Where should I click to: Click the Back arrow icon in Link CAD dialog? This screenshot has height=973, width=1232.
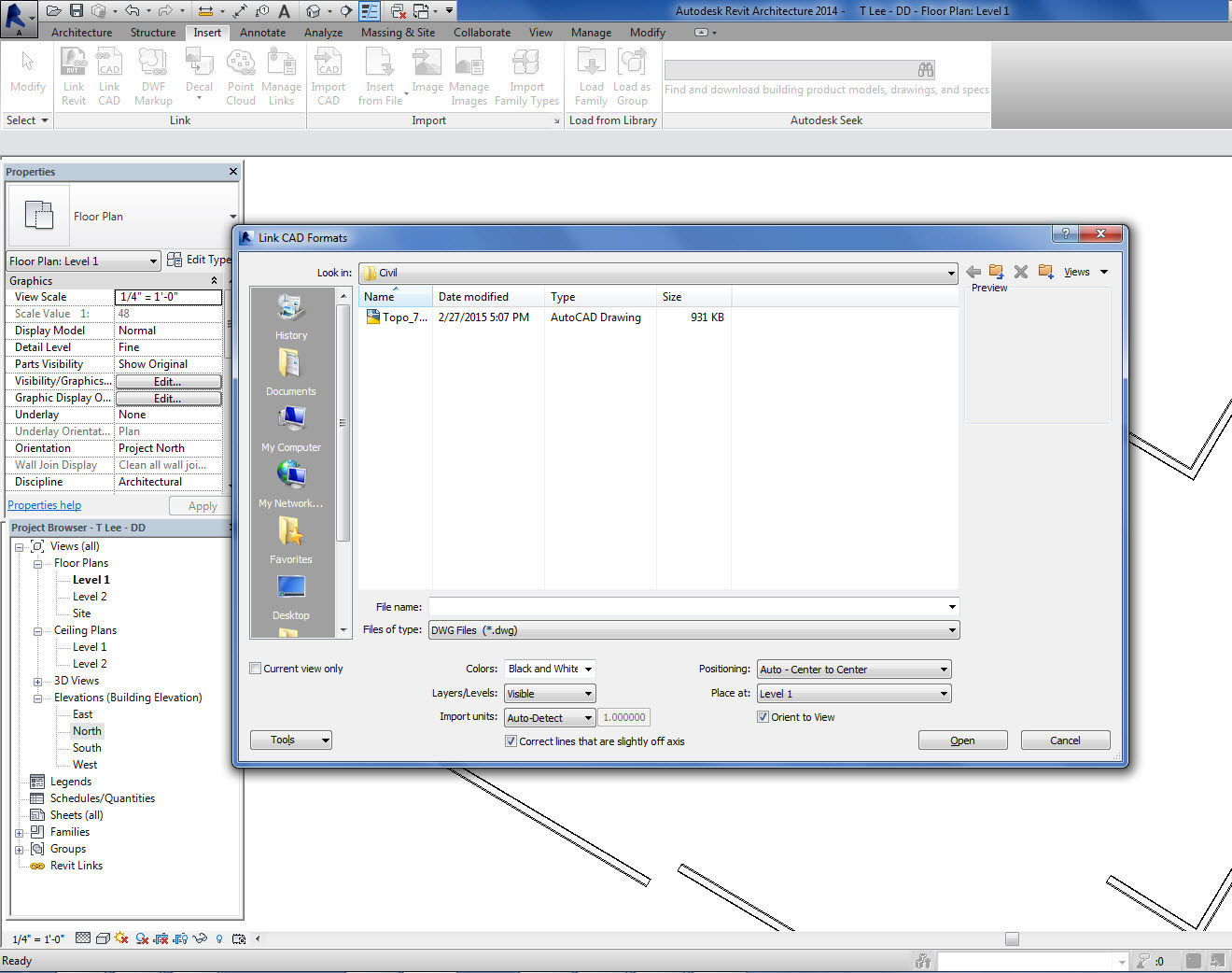point(973,272)
